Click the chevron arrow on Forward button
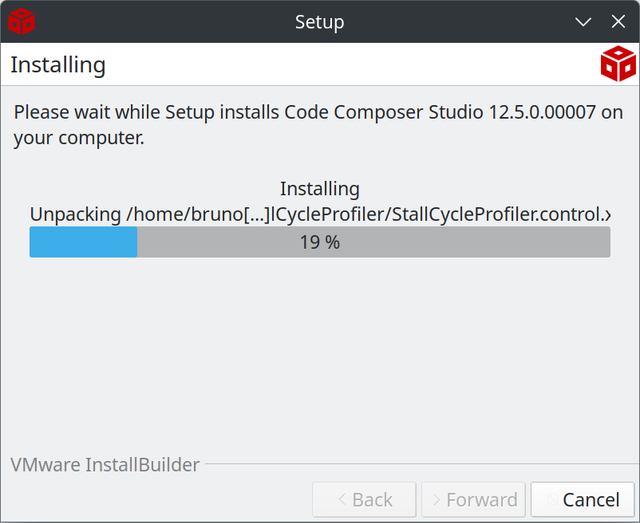Viewport: 640px width, 523px height. click(x=436, y=499)
